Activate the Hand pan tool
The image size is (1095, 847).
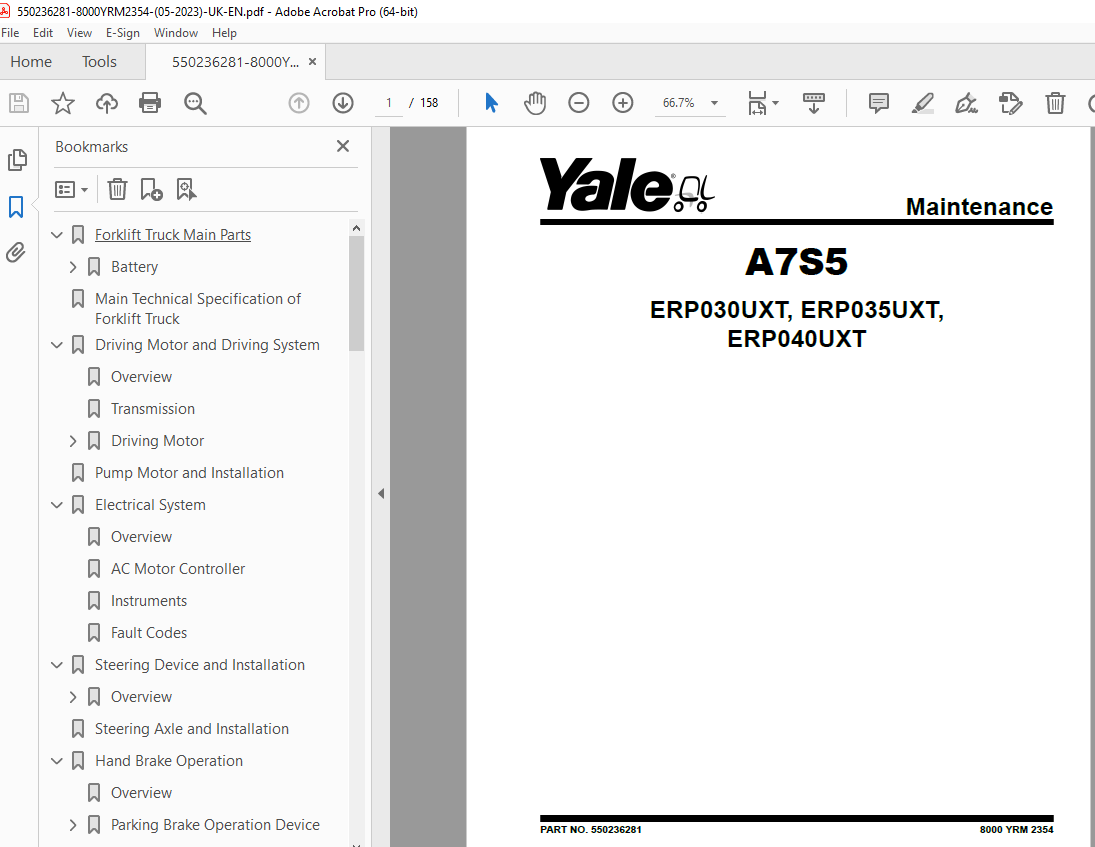tap(535, 103)
